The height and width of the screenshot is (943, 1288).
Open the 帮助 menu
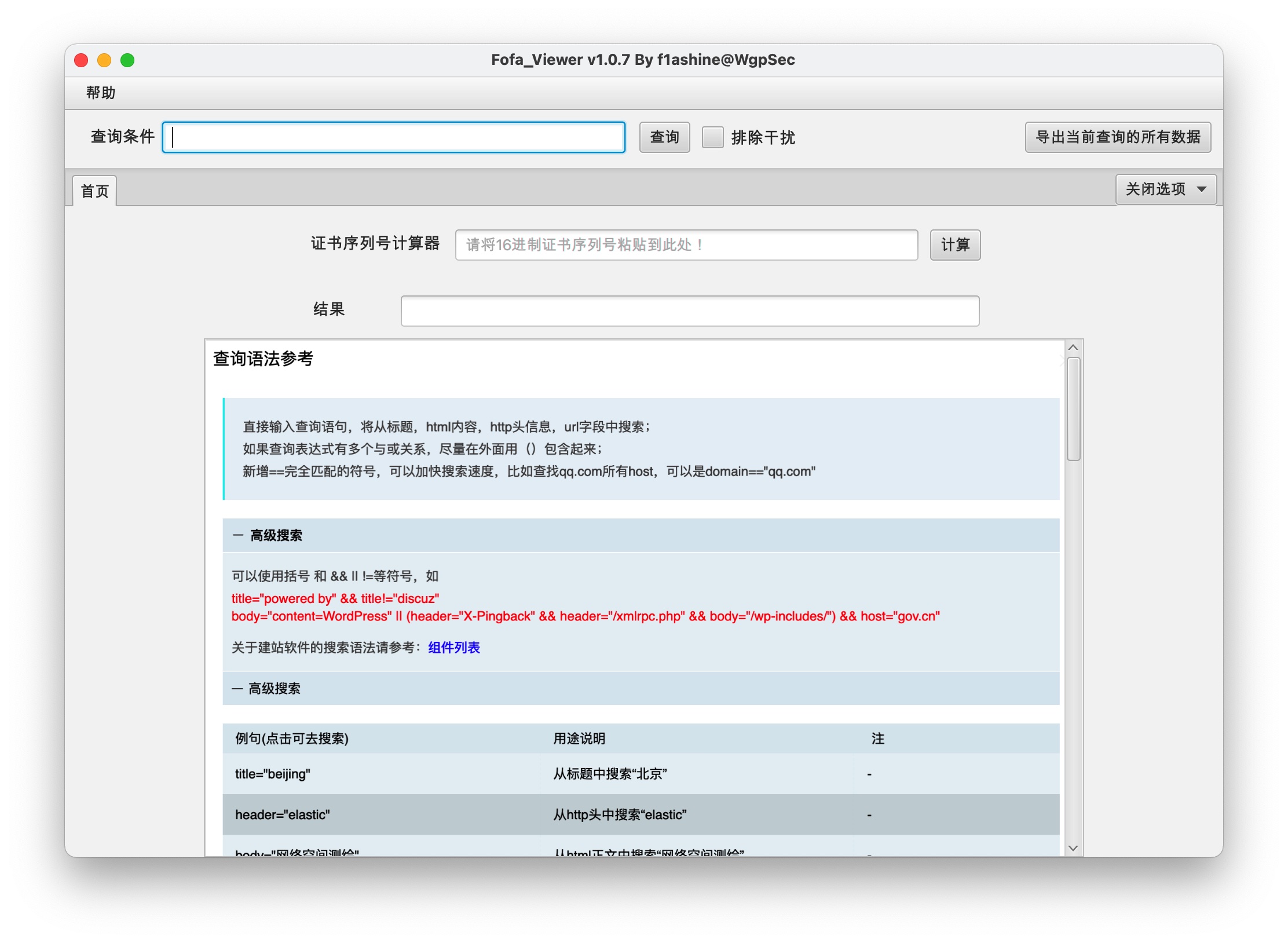point(101,93)
